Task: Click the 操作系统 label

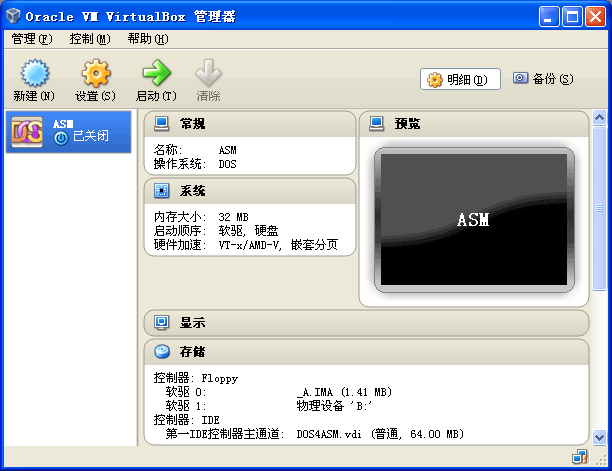Action: click(x=180, y=164)
